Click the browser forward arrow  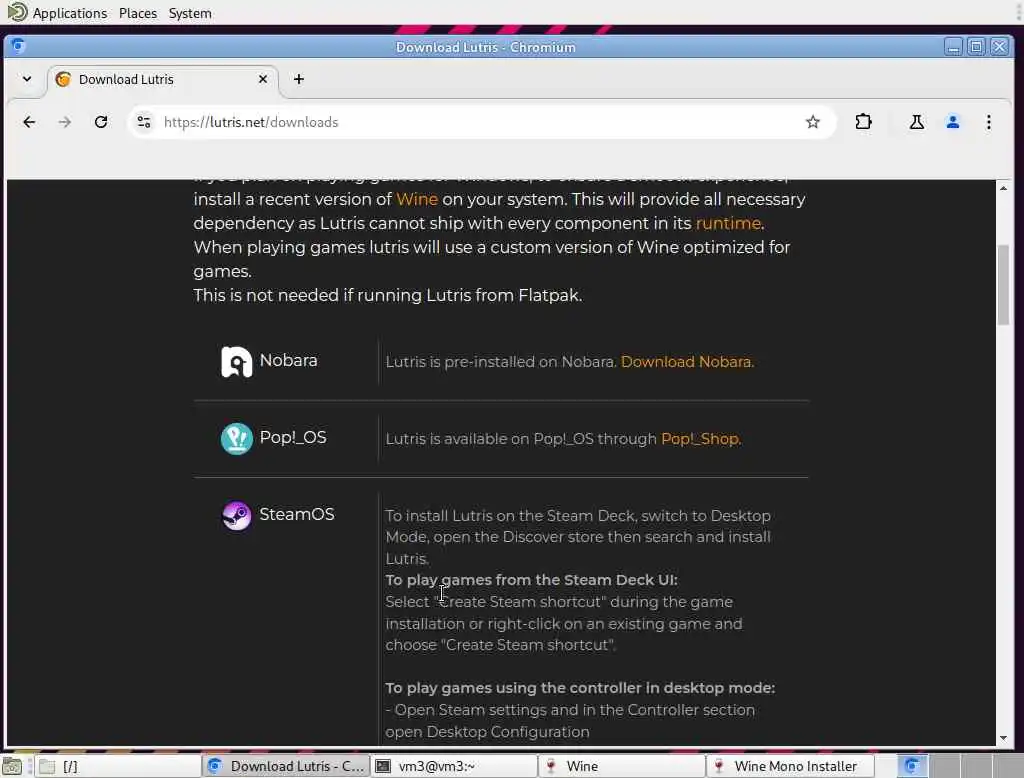[65, 122]
